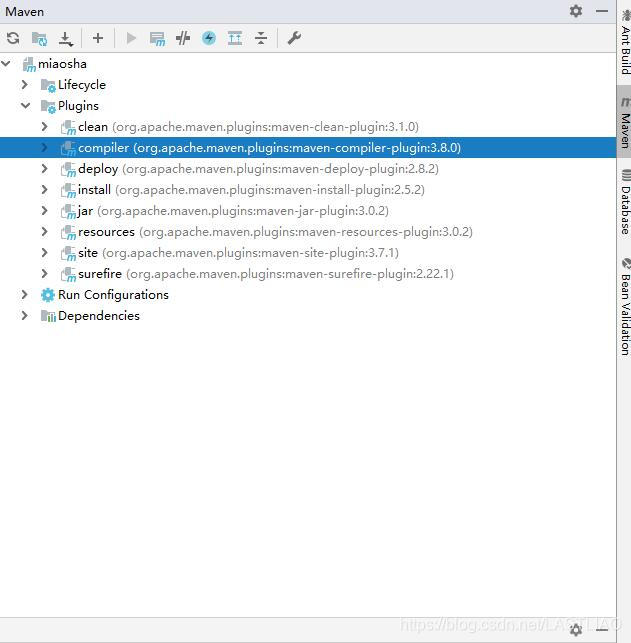Expand the site plugin node
The height and width of the screenshot is (643, 631).
(x=44, y=253)
